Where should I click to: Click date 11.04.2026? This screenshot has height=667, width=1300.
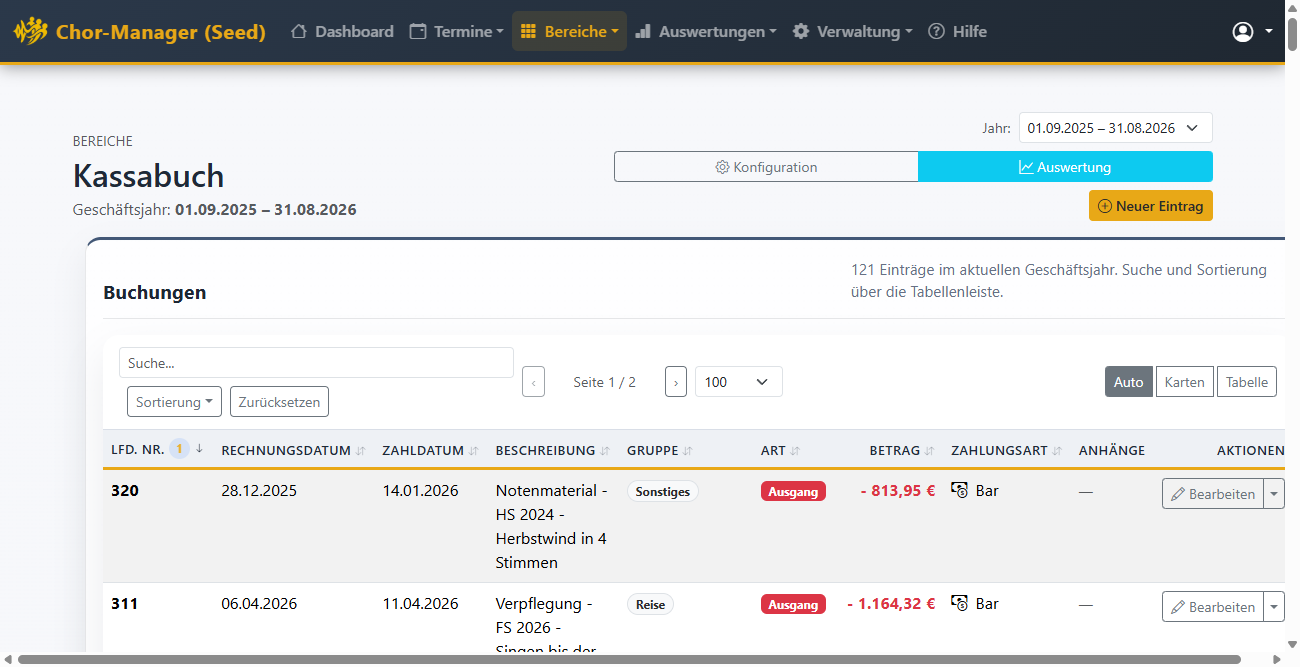point(420,604)
